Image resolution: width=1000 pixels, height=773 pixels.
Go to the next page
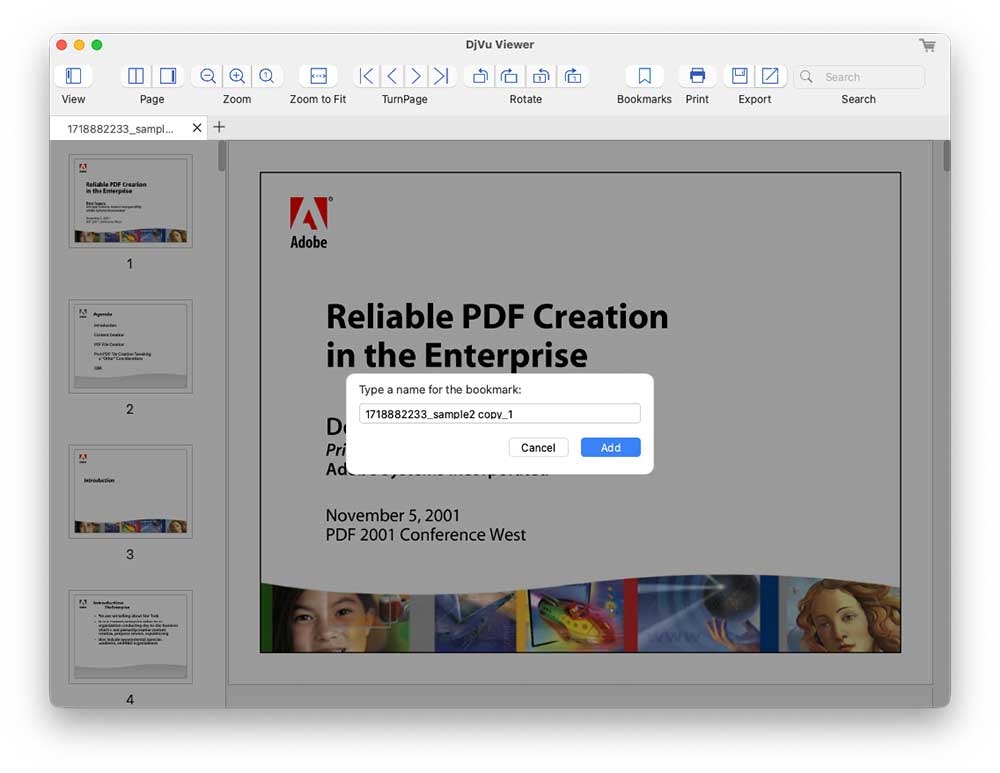(x=416, y=77)
